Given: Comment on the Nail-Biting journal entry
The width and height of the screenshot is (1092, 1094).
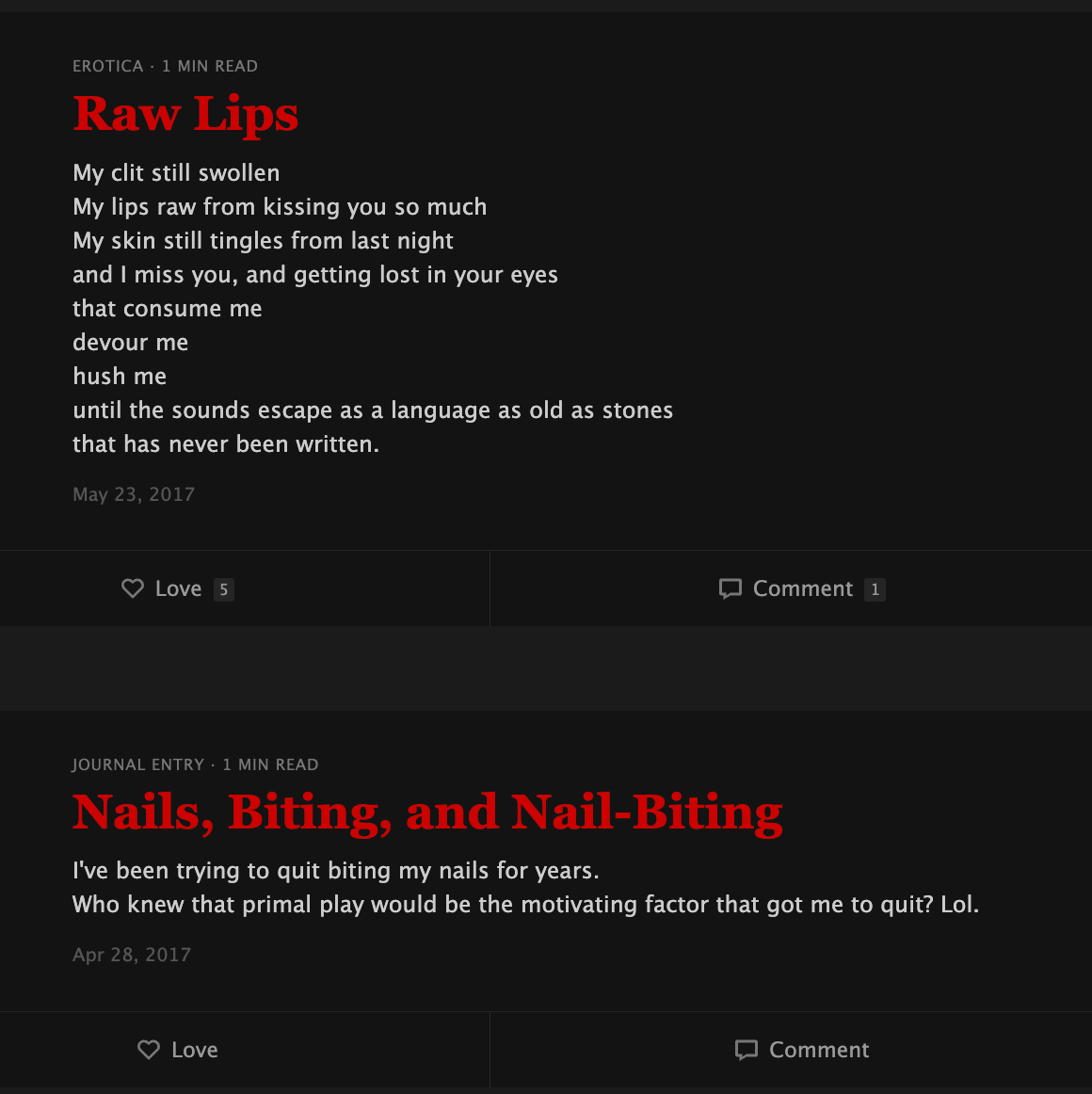Looking at the screenshot, I should [x=792, y=1050].
